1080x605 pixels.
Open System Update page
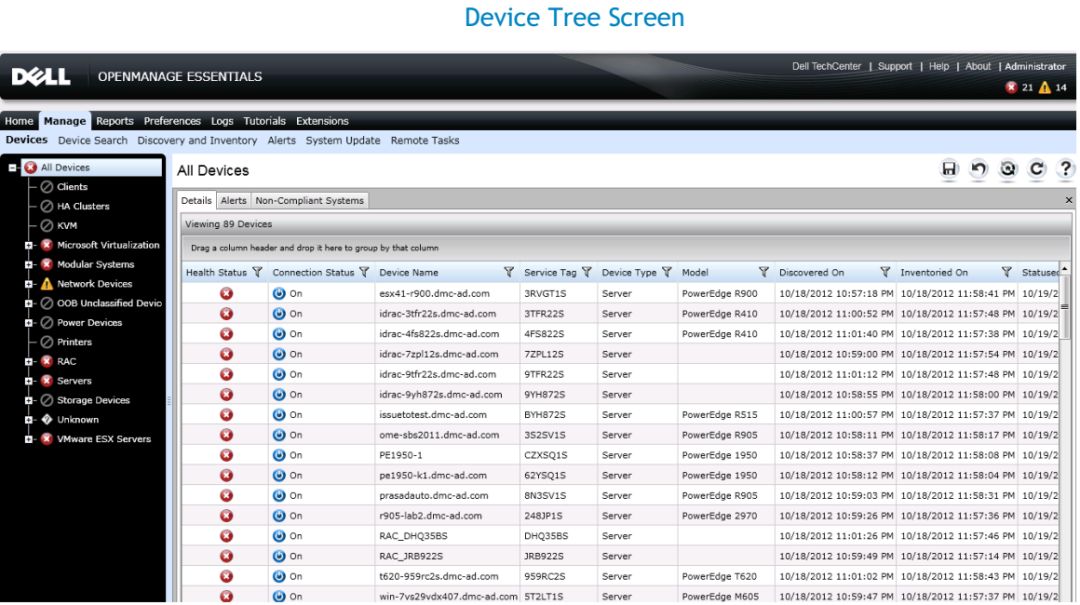click(x=343, y=141)
